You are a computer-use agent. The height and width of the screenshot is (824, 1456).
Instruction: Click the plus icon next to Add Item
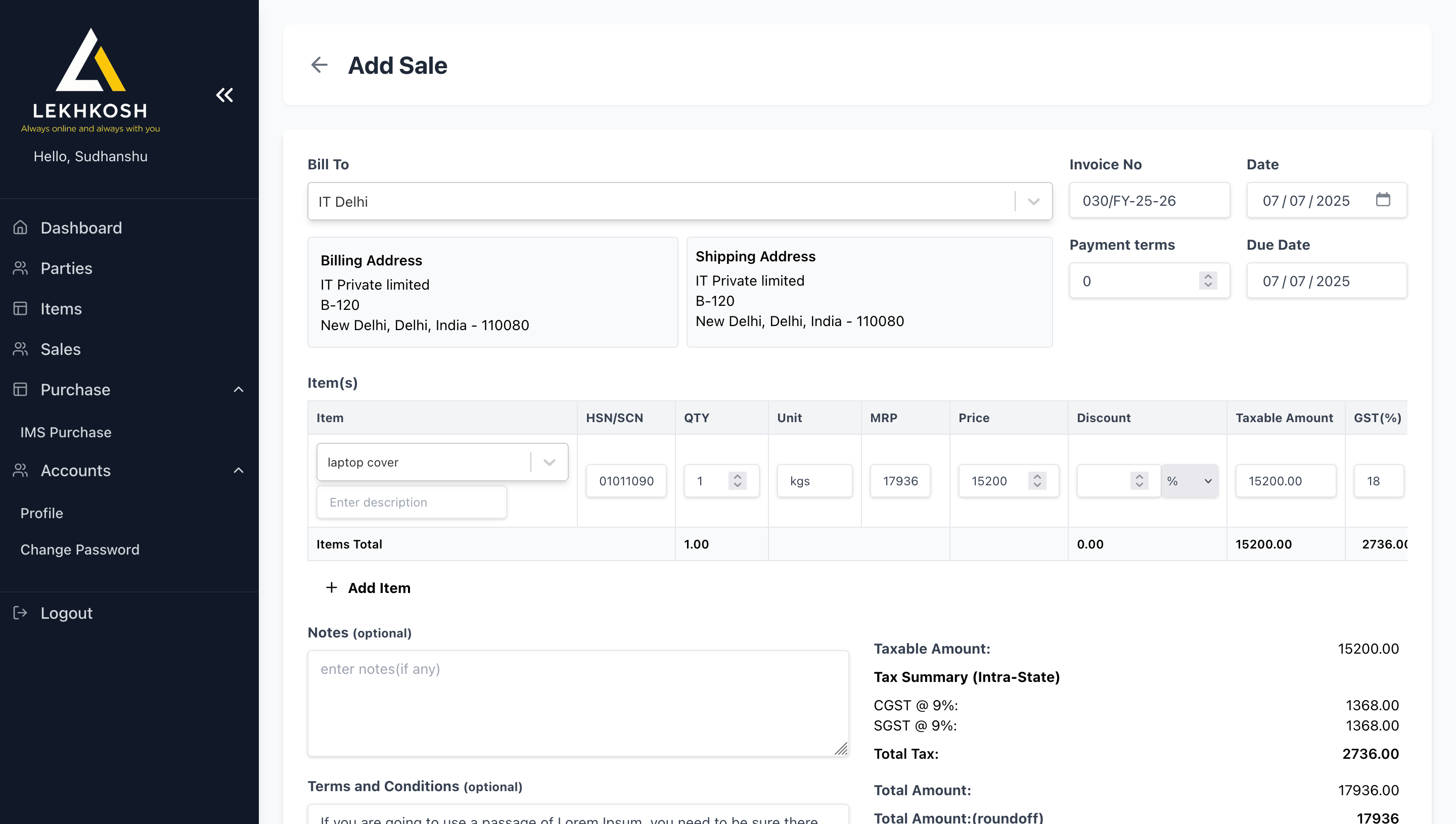tap(332, 587)
